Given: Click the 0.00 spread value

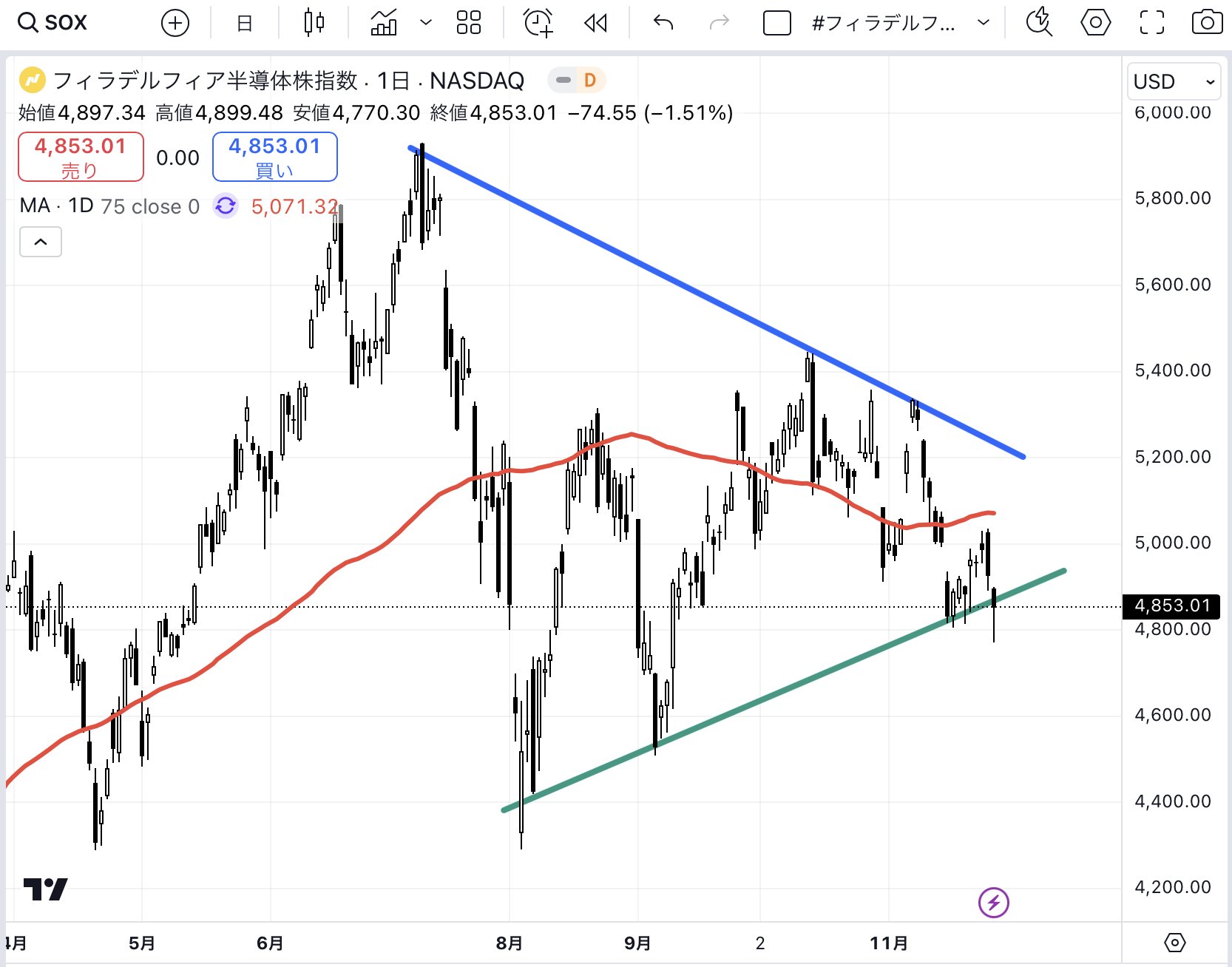Looking at the screenshot, I should 178,157.
